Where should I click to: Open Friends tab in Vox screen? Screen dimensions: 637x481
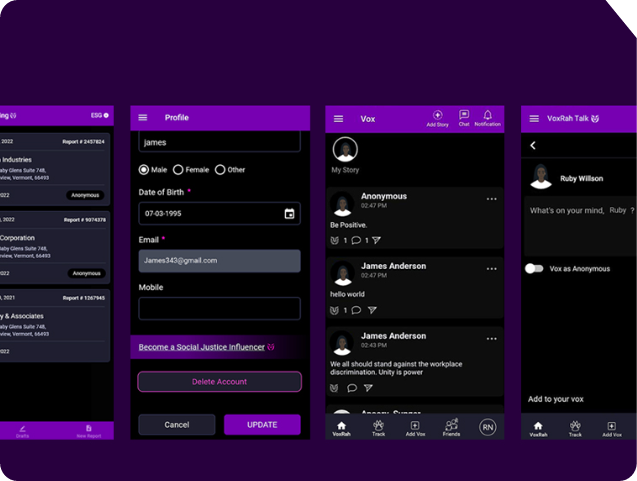click(451, 427)
